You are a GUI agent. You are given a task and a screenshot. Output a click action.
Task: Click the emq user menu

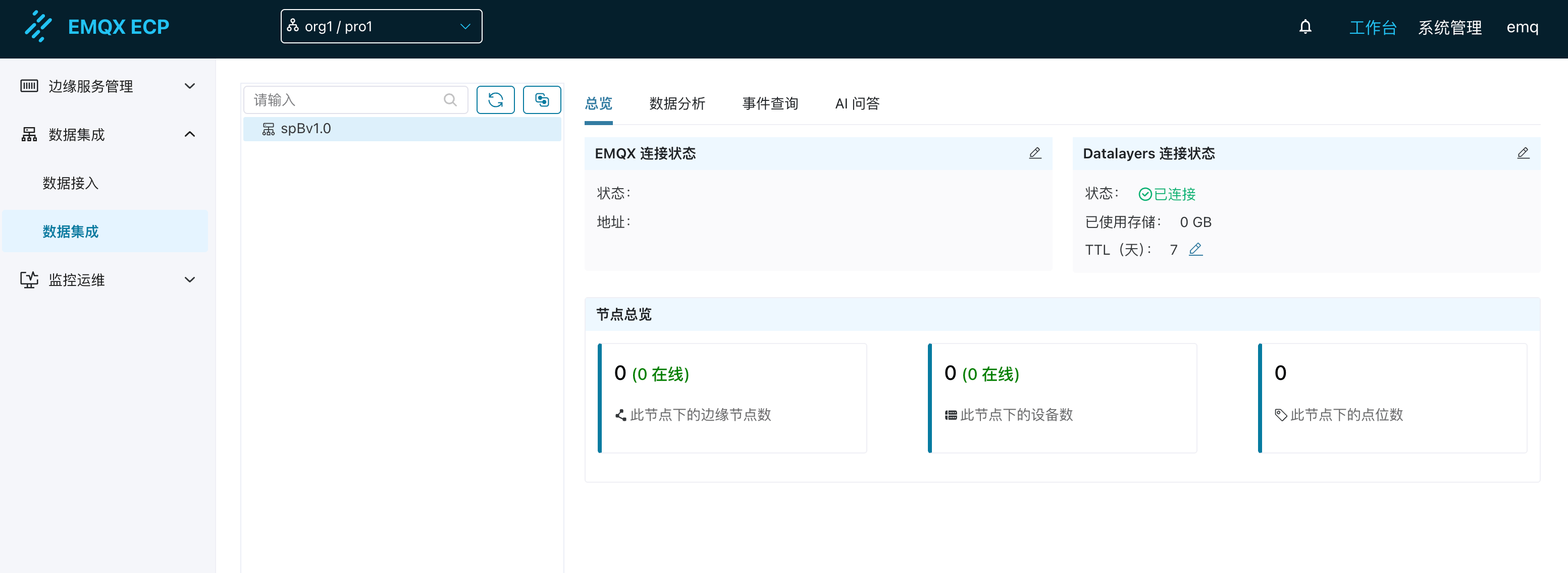coord(1522,27)
